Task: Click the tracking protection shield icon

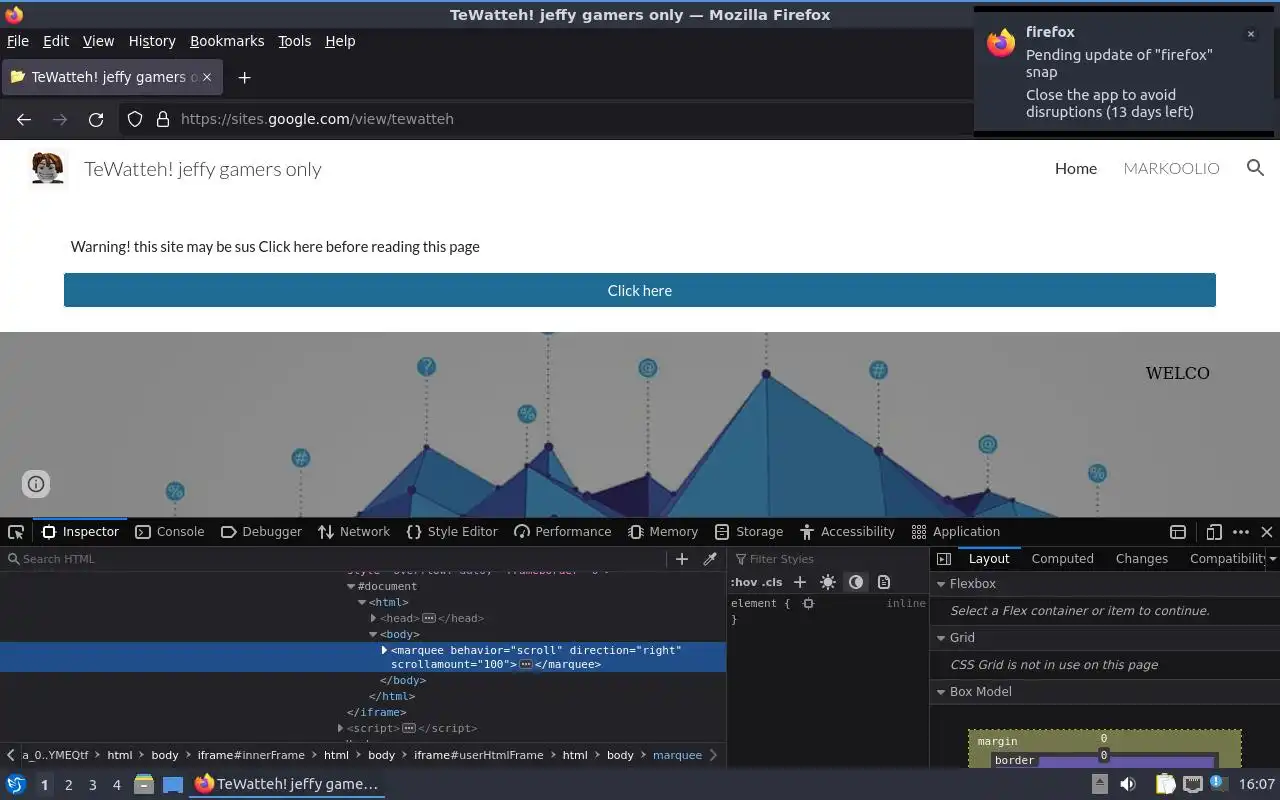Action: (135, 119)
